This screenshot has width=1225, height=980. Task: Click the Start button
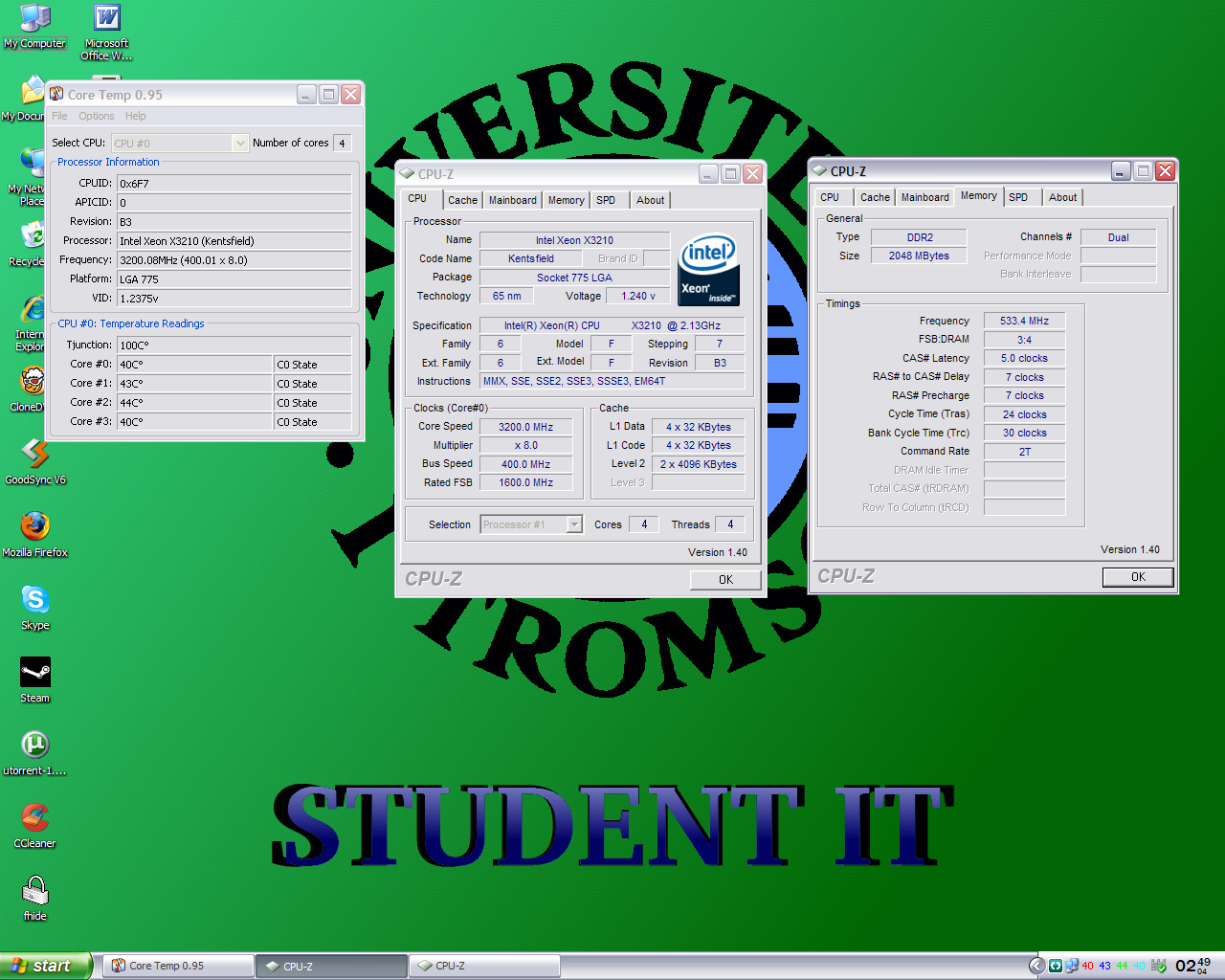pyautogui.click(x=45, y=966)
